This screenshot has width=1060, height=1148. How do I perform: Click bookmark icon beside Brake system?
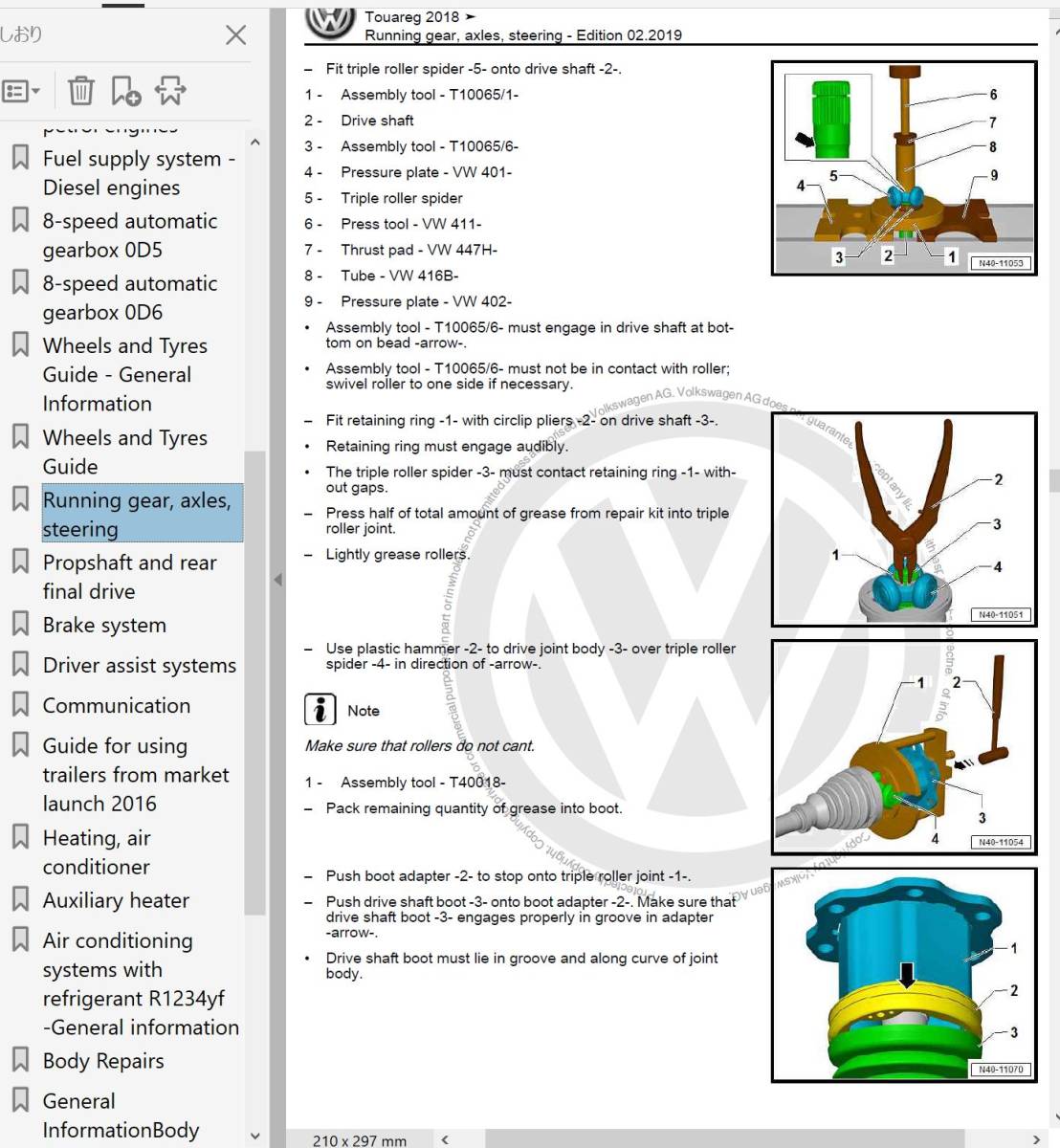(20, 624)
